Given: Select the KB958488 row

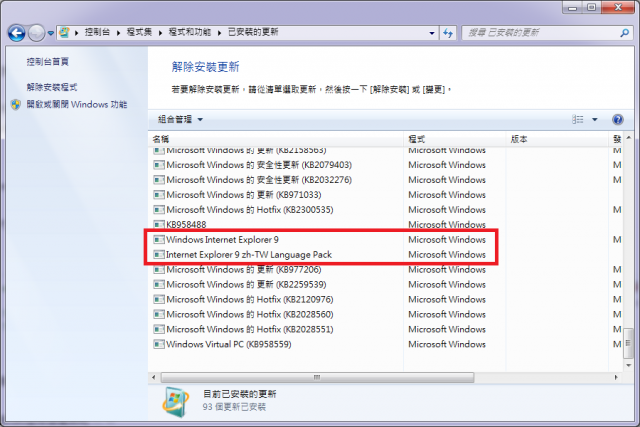Looking at the screenshot, I should pyautogui.click(x=385, y=225).
